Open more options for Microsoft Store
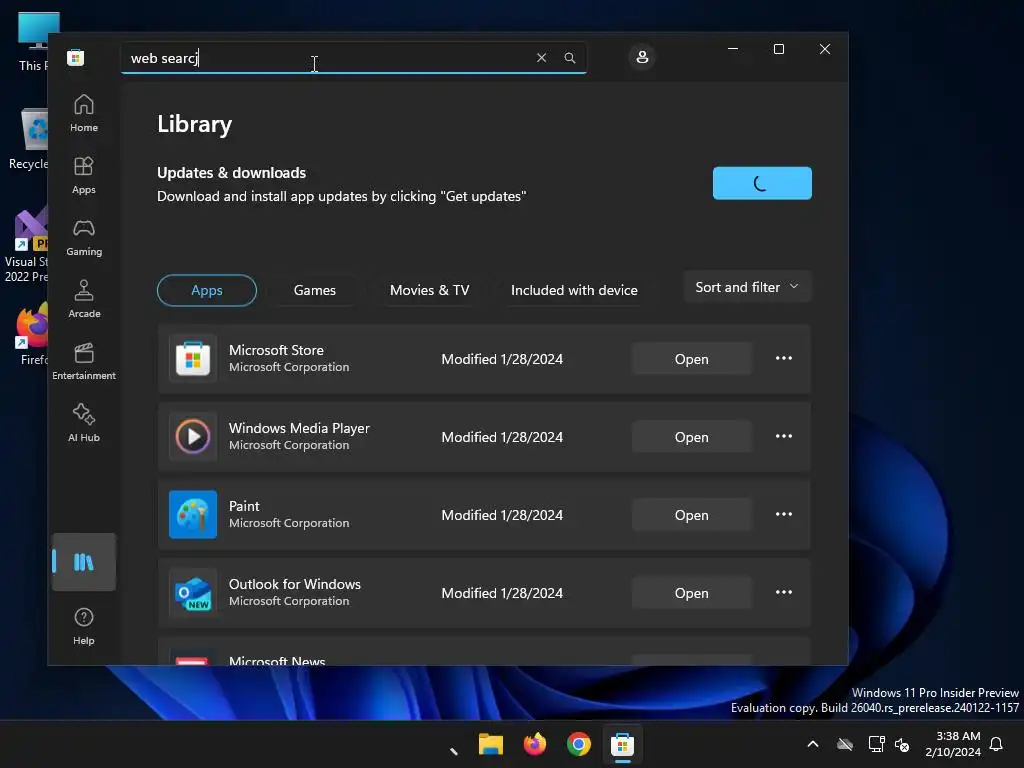The height and width of the screenshot is (768, 1024). point(784,358)
